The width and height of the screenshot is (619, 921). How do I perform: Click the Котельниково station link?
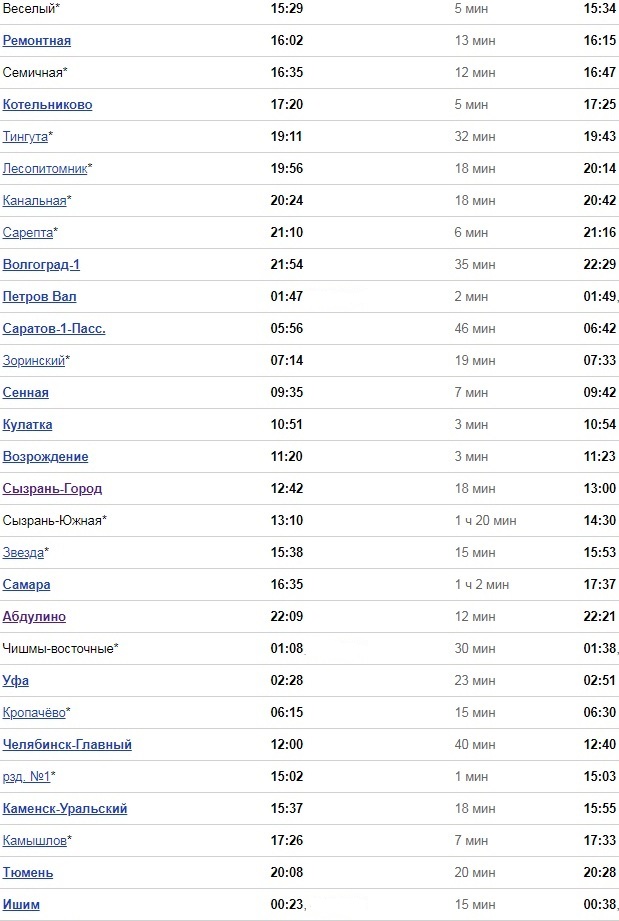[48, 105]
